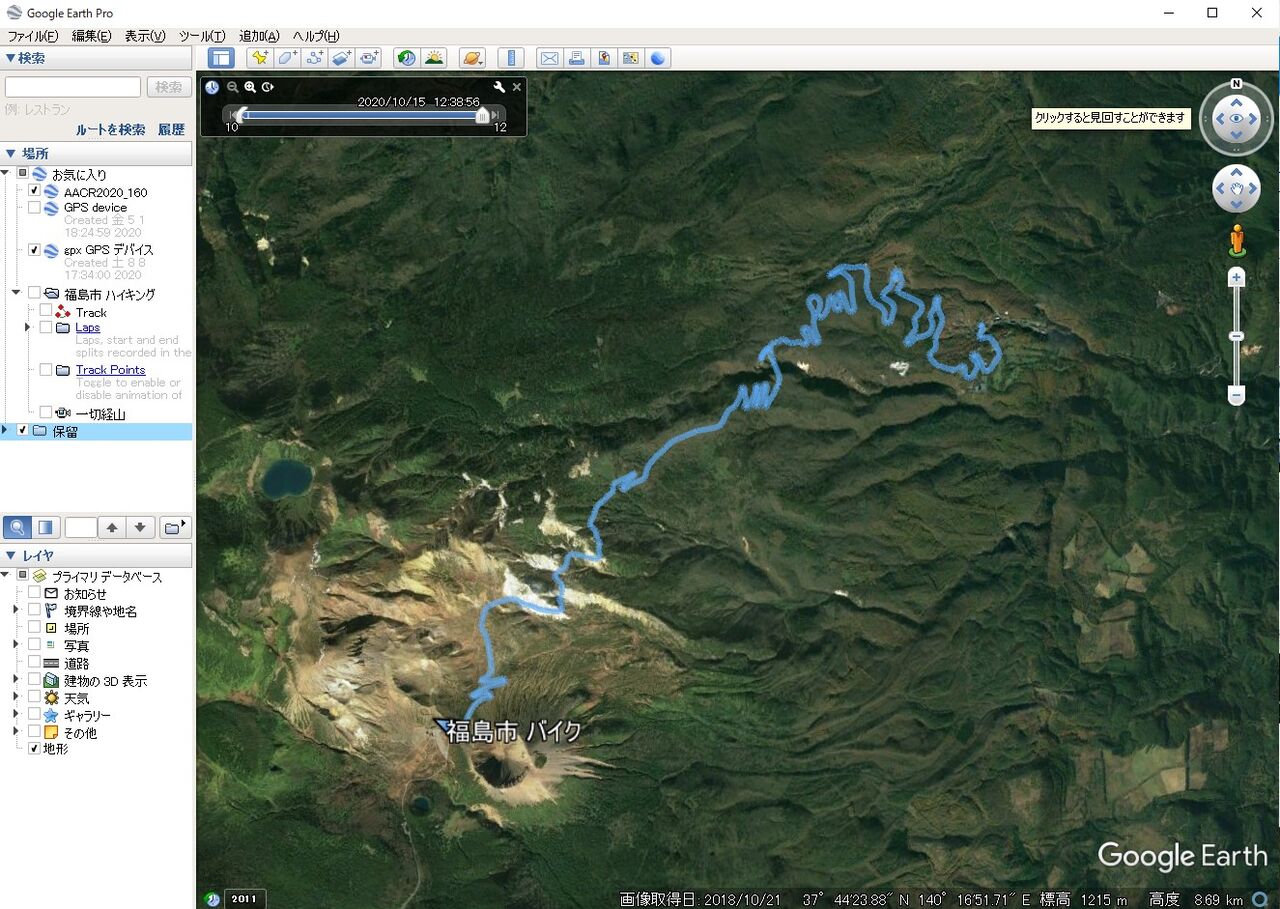Collapse the 福島市 ハイキング tree node
Viewport: 1280px width, 909px height.
click(17, 293)
